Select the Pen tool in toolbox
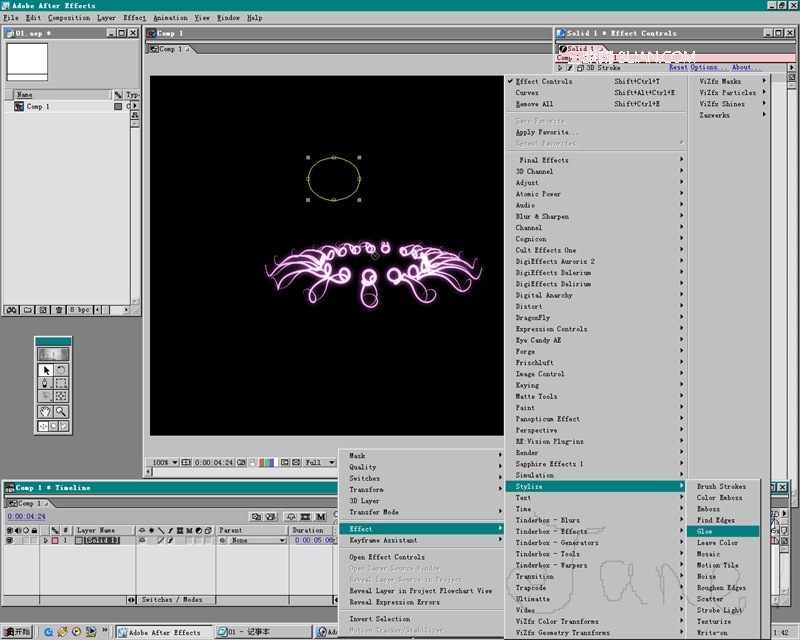The height and width of the screenshot is (640, 800). coord(45,383)
